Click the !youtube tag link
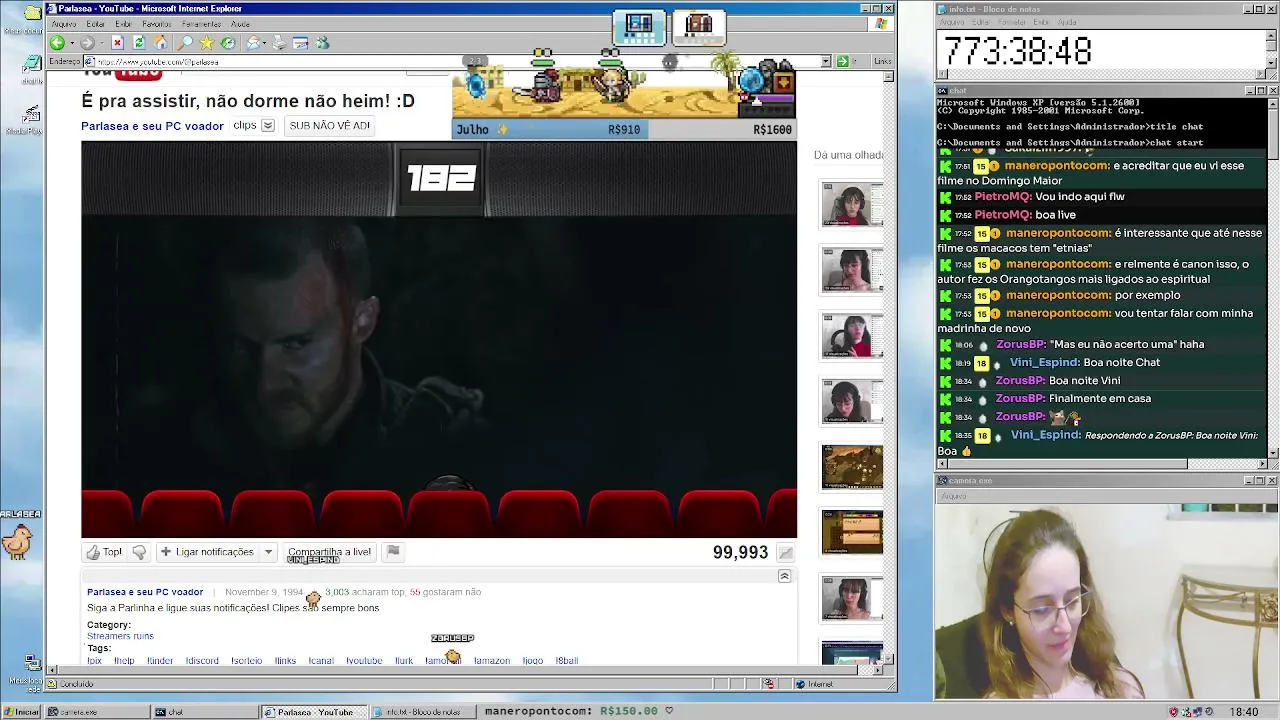The image size is (1280, 720). click(x=364, y=660)
